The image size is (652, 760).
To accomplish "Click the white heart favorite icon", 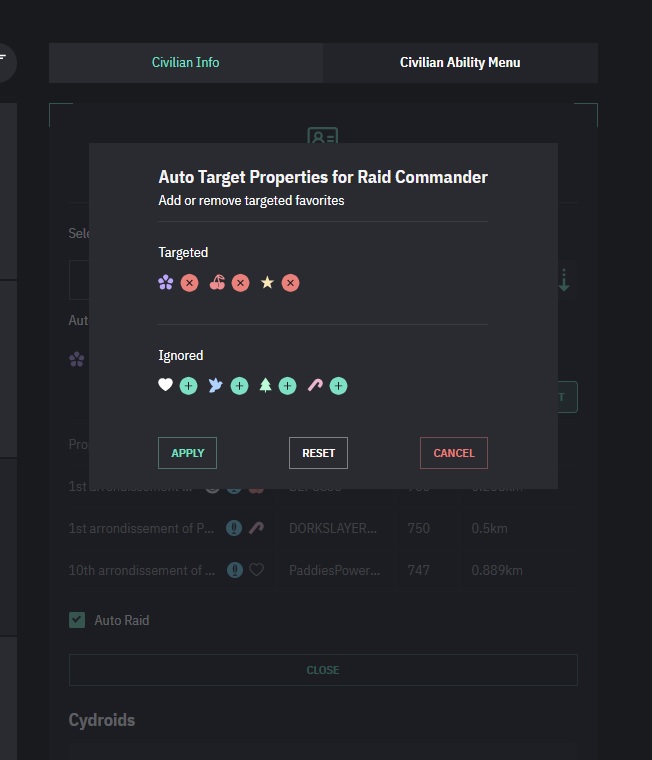I will [166, 385].
